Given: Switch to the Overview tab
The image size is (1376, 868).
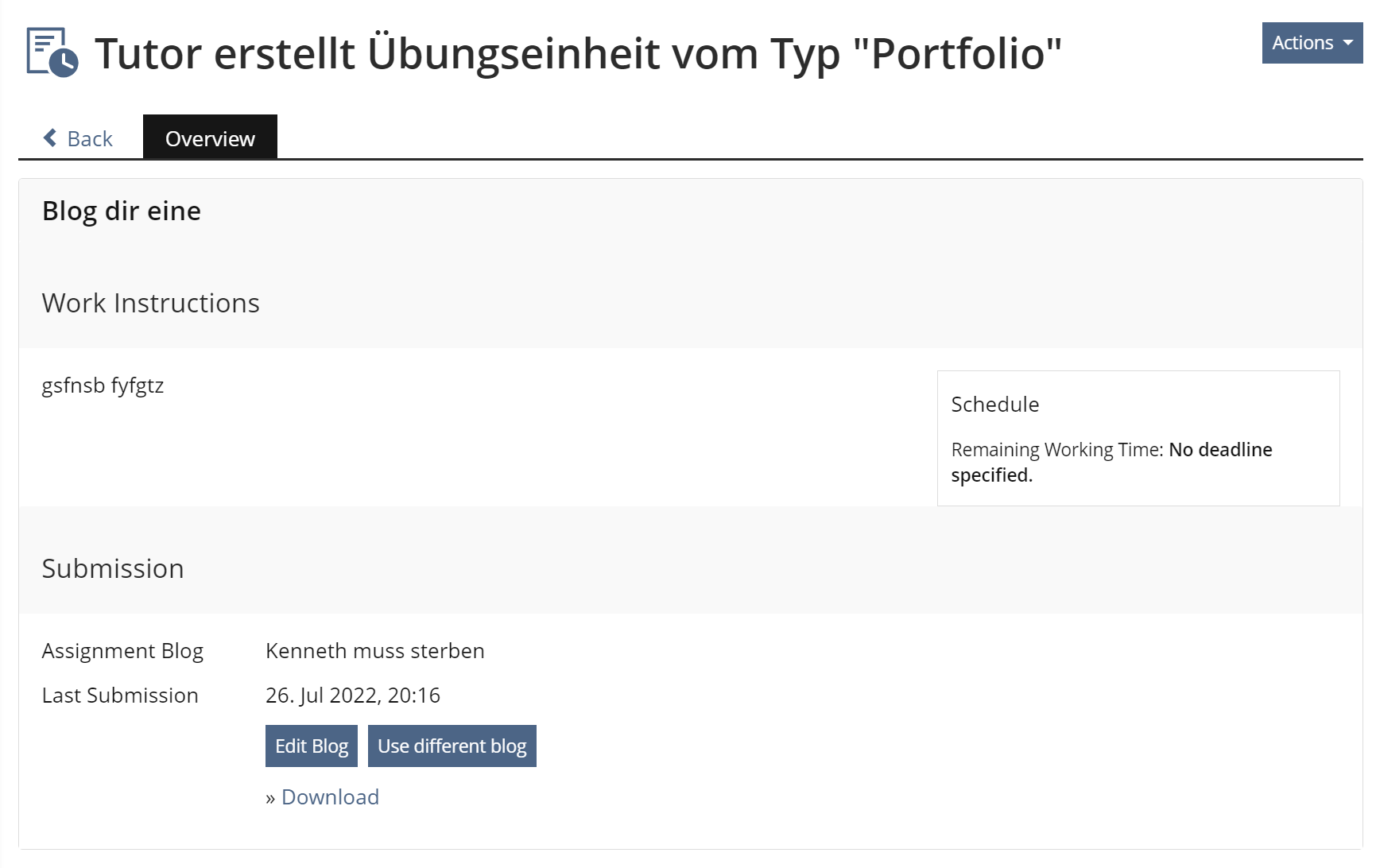Looking at the screenshot, I should pos(210,138).
